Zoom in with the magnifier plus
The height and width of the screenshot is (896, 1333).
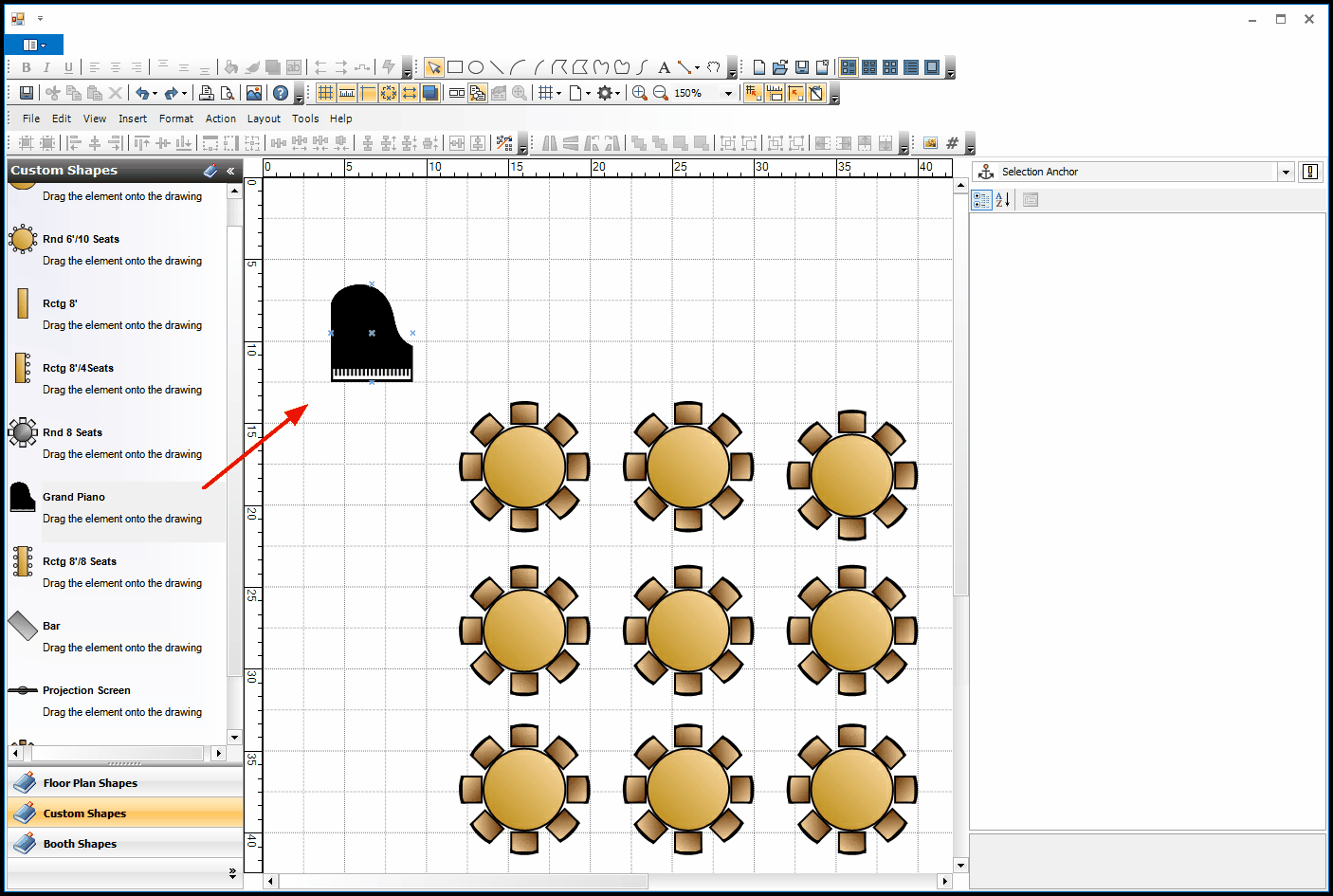(x=639, y=93)
